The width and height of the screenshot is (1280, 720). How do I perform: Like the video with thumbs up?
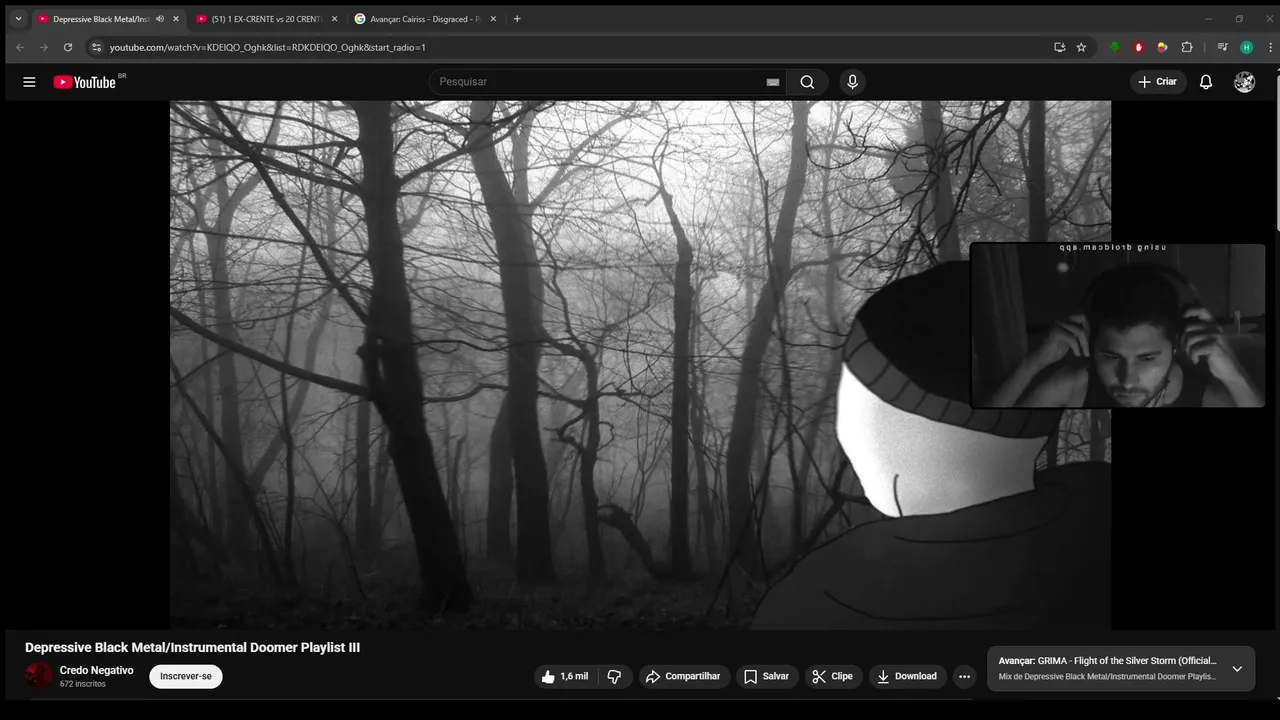pos(566,677)
